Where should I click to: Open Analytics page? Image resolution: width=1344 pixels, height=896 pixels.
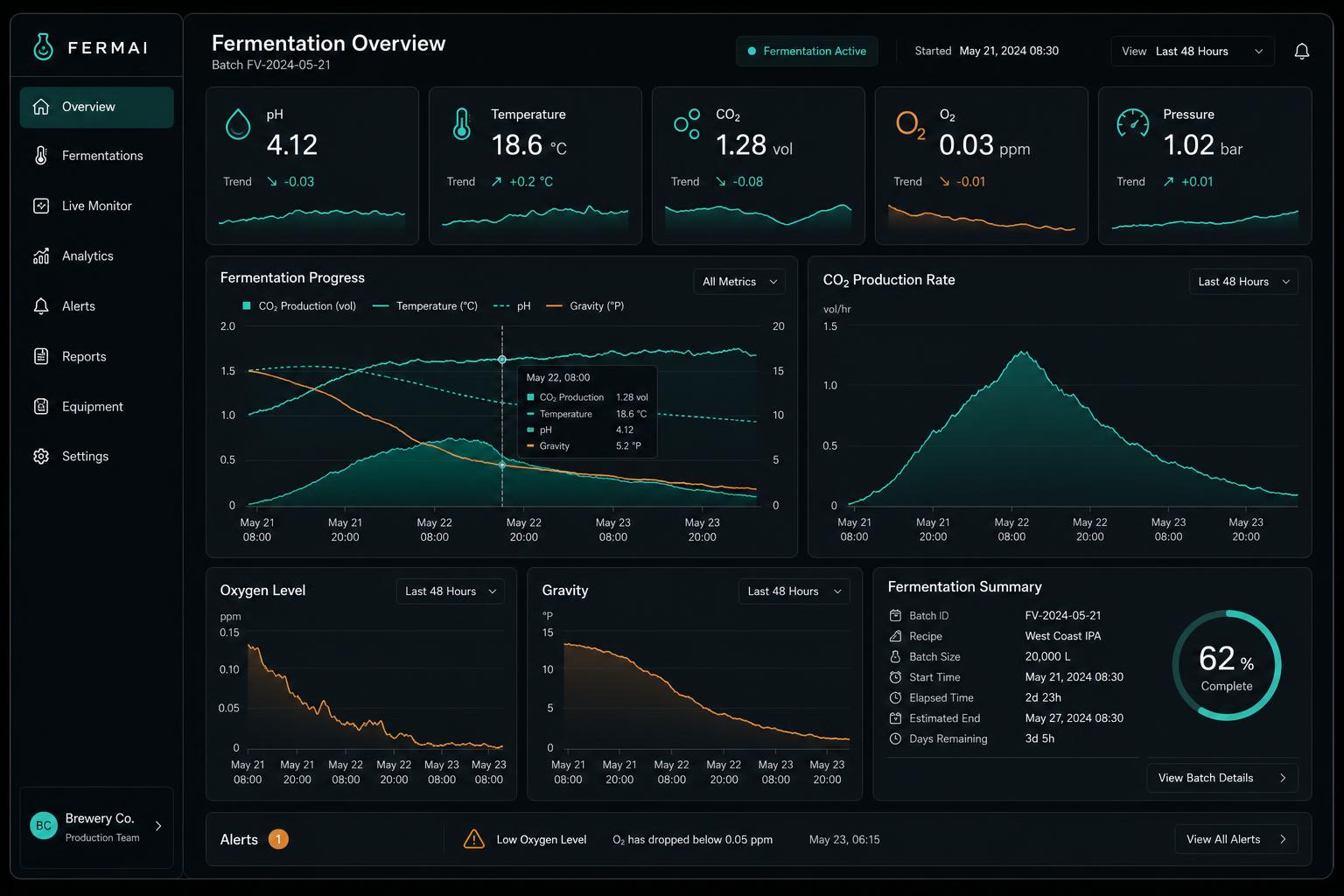coord(96,255)
